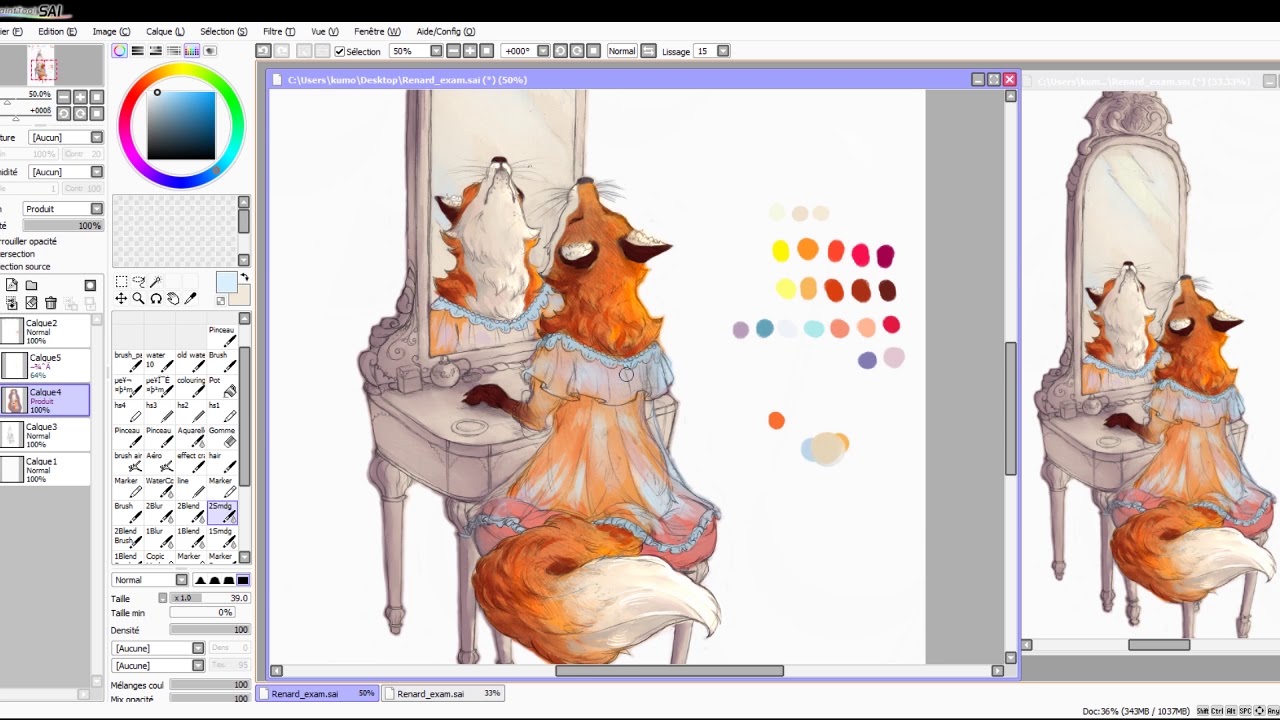This screenshot has height=720, width=1280.
Task: Choose the Gomme eraser brush
Action: pyautogui.click(x=222, y=437)
